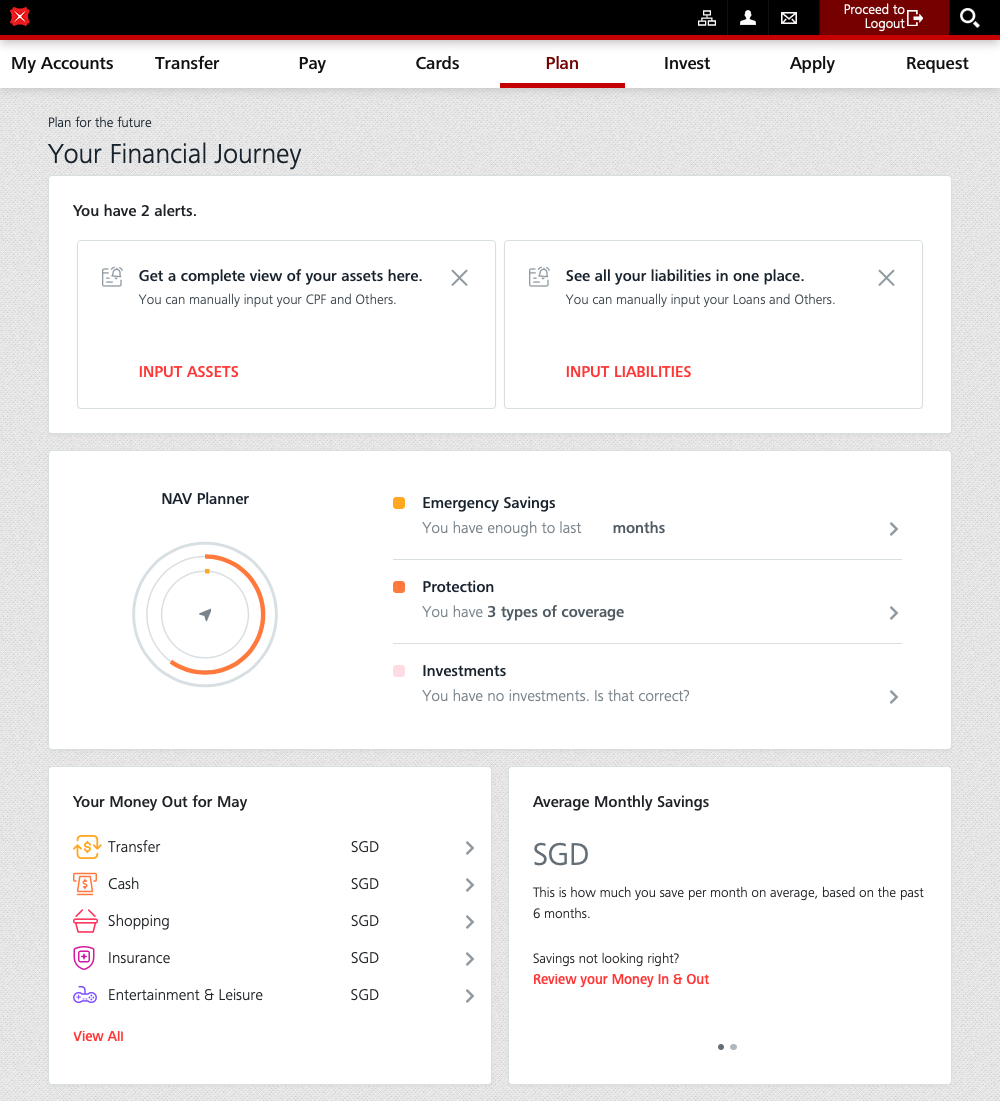The image size is (1000, 1101).
Task: Dismiss the liabilities alert card
Action: (x=886, y=278)
